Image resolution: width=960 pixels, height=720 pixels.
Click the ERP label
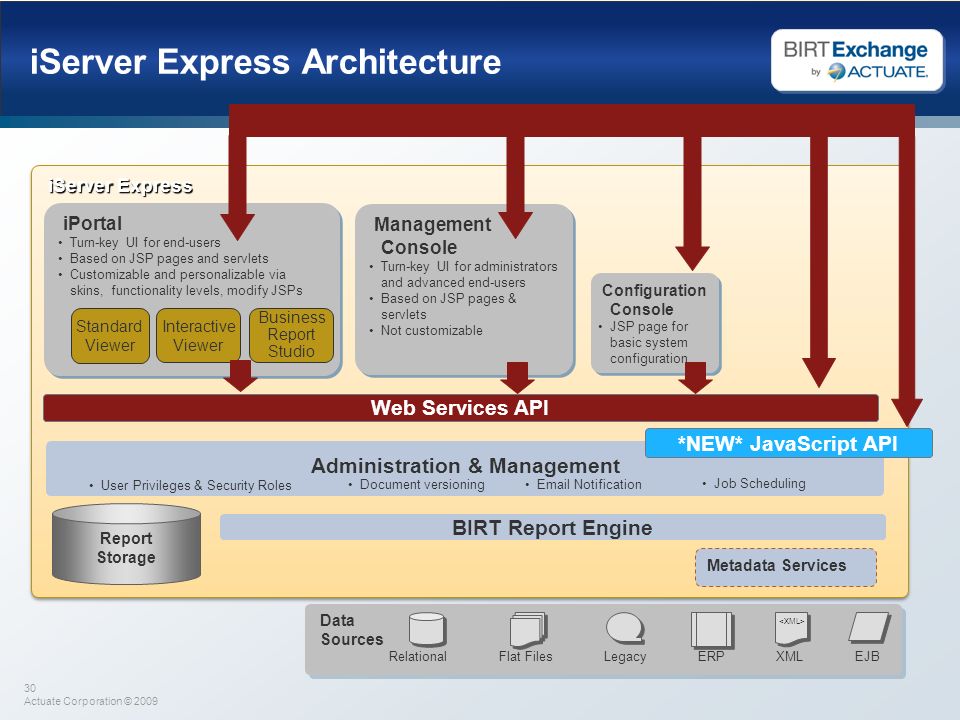coord(711,656)
